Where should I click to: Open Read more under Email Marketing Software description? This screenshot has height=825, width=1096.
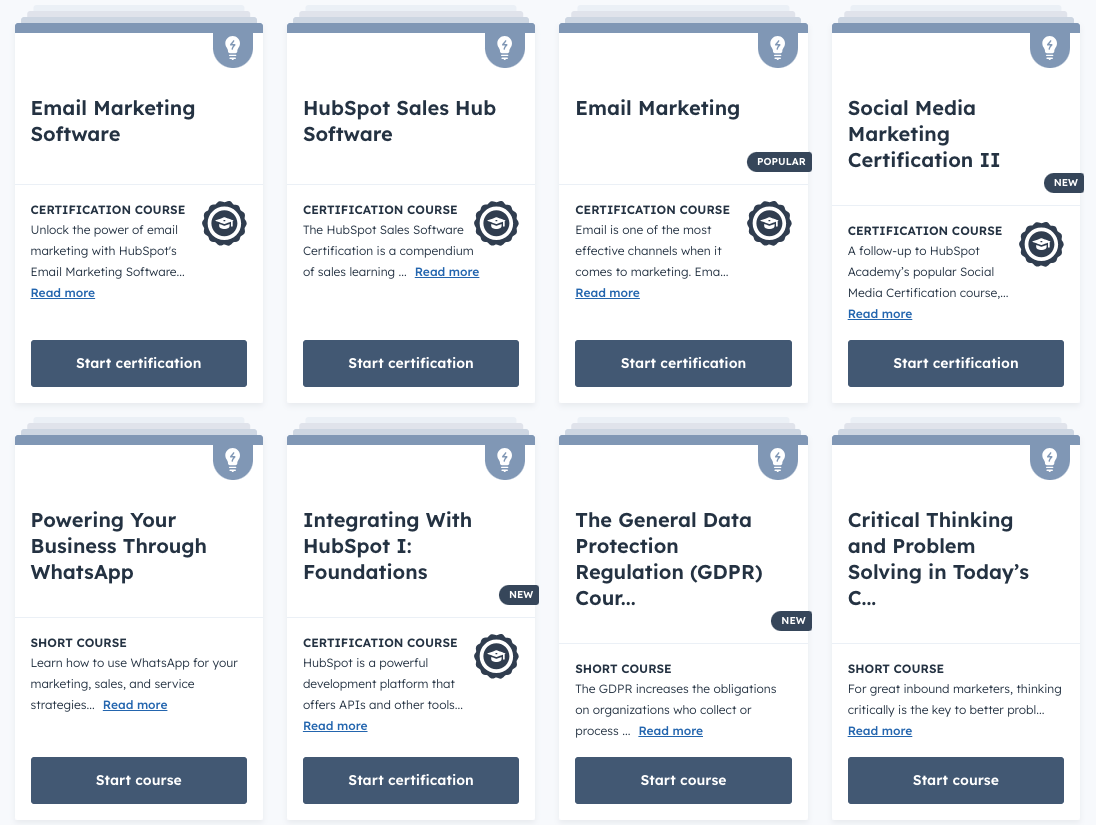[x=63, y=293]
